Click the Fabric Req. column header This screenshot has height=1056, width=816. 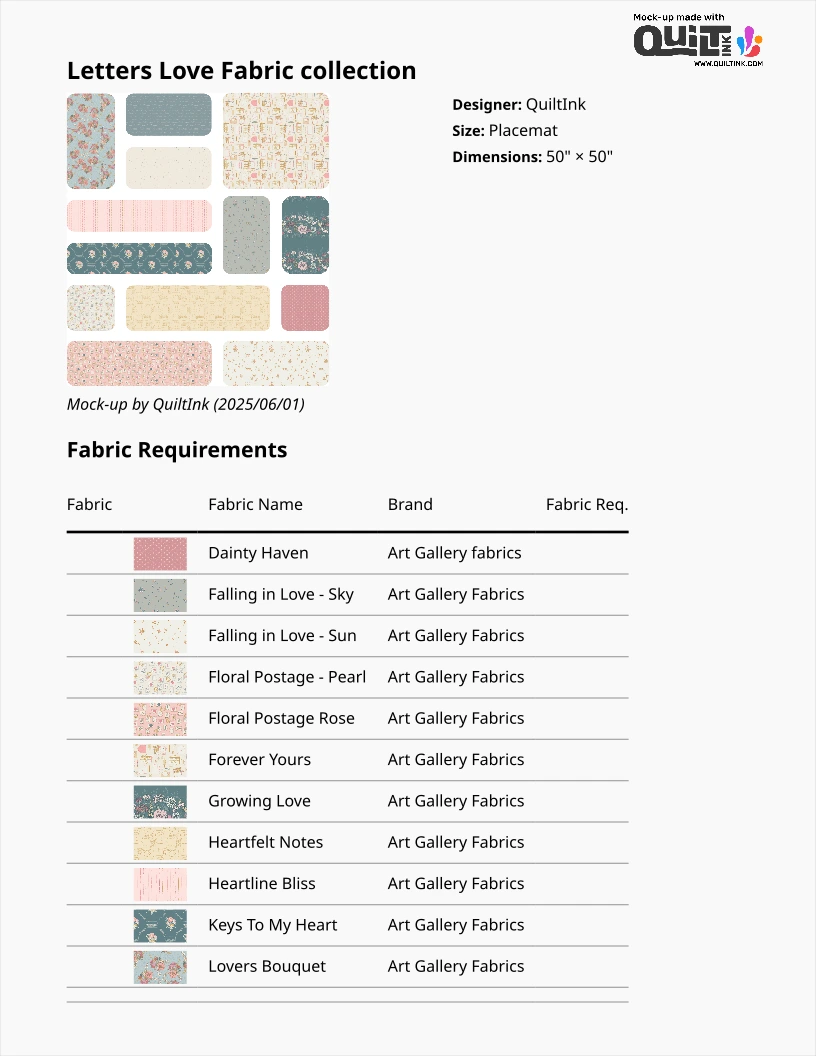[x=586, y=504]
